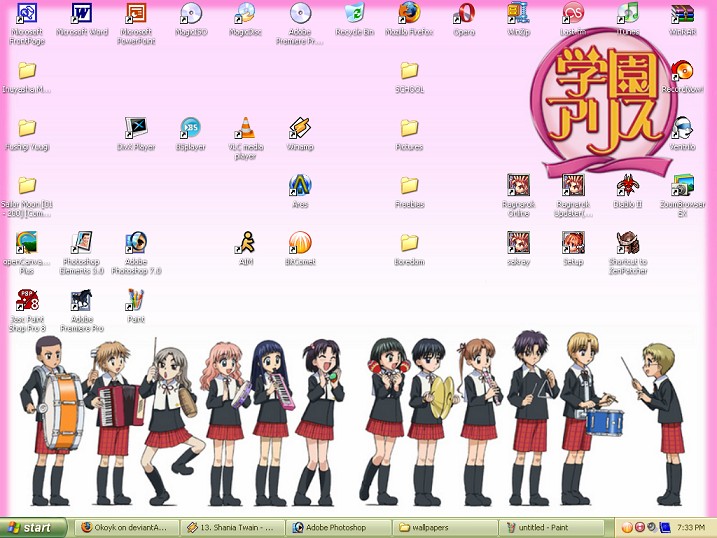Select the Fushigi Yuugi folder

click(27, 128)
